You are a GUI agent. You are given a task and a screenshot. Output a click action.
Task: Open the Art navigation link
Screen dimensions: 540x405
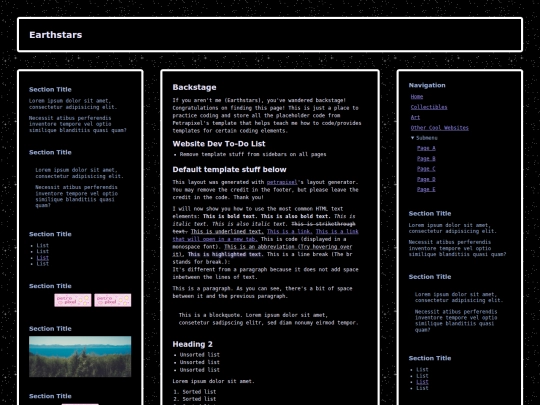[415, 117]
